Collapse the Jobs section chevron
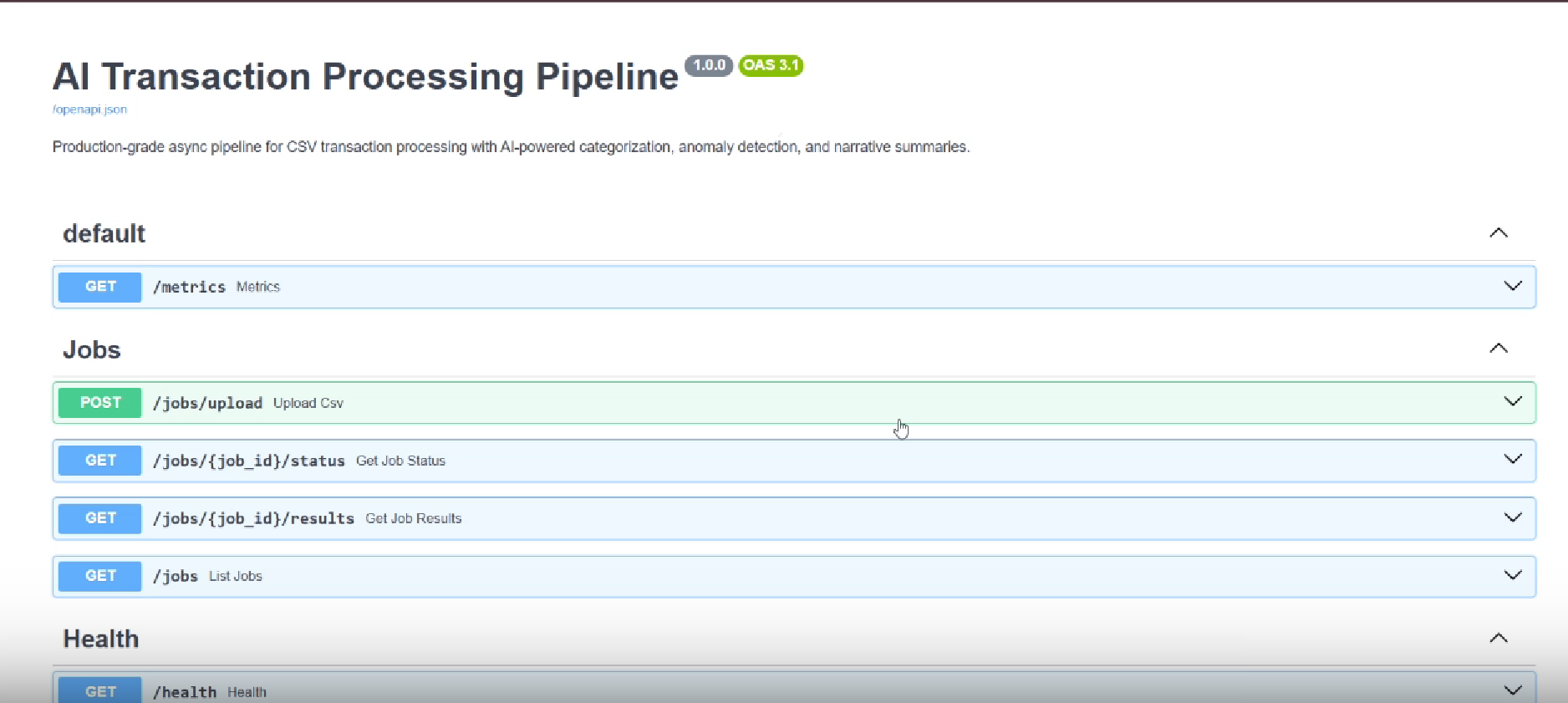Image resolution: width=1568 pixels, height=703 pixels. (x=1499, y=349)
